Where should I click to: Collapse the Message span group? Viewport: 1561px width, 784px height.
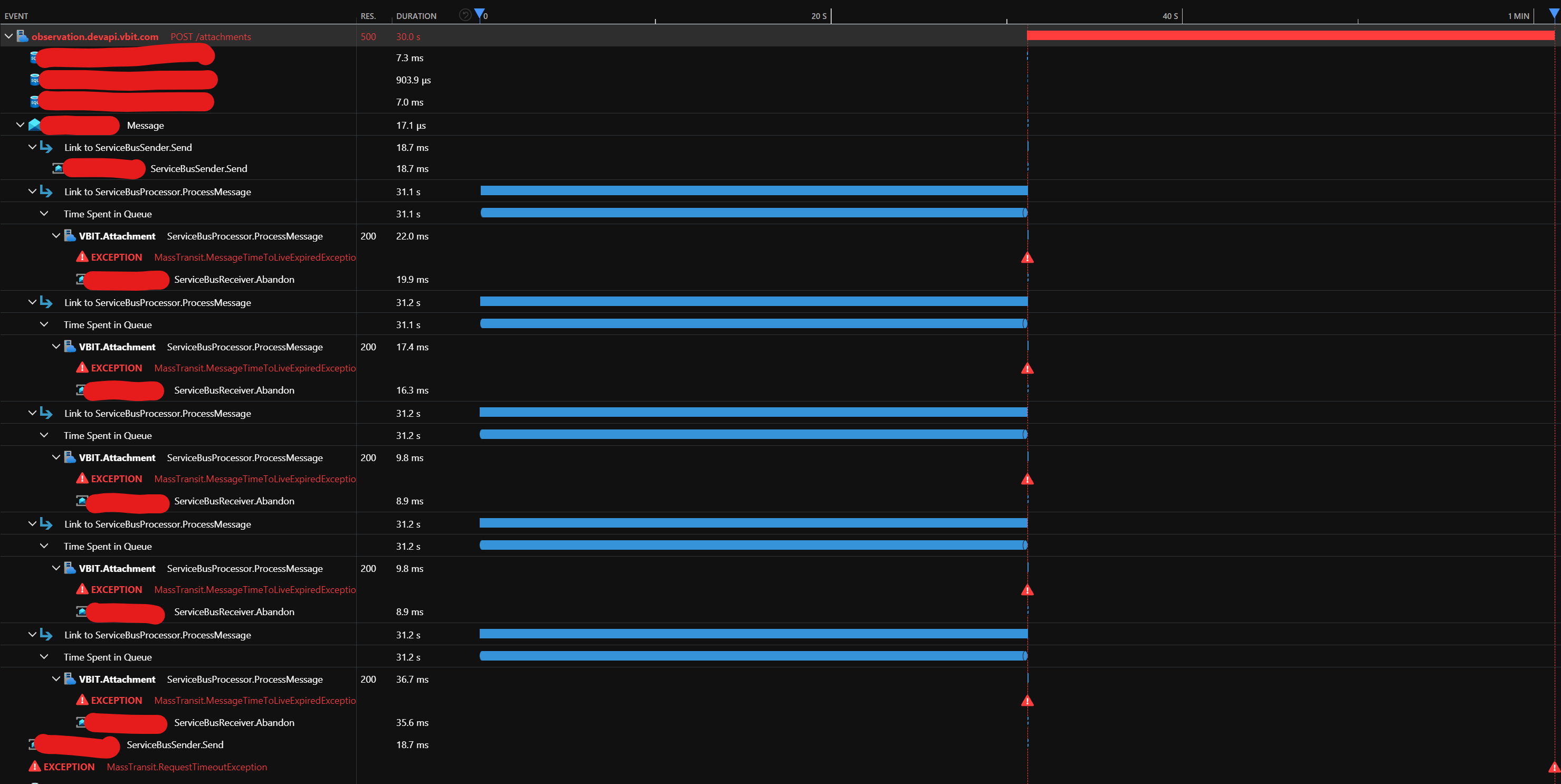click(20, 125)
